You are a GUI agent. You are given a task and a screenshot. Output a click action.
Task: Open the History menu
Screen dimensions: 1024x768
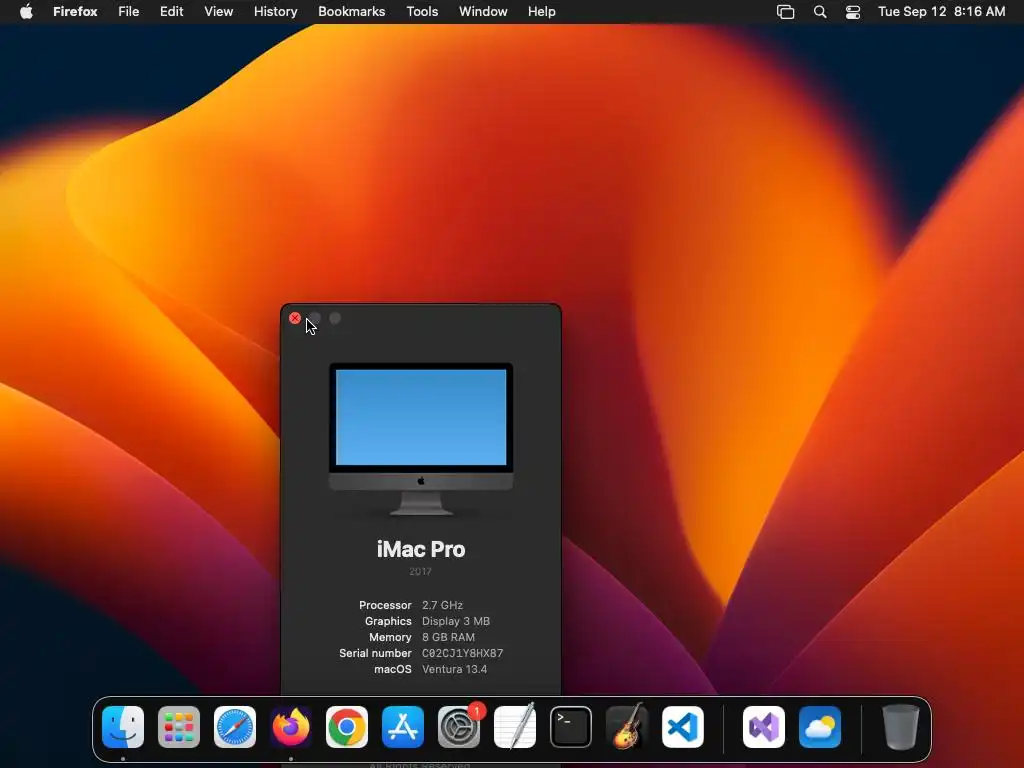[x=276, y=12]
